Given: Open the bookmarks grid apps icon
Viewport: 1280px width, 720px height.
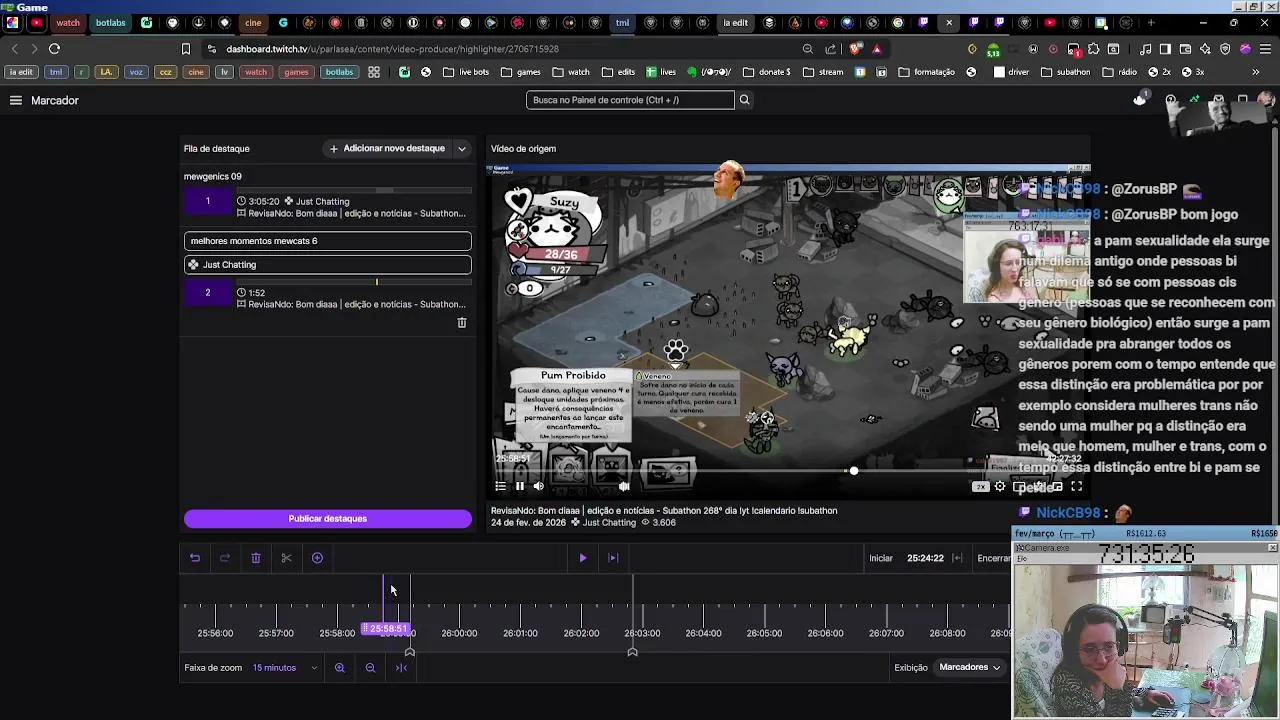Looking at the screenshot, I should (x=374, y=72).
